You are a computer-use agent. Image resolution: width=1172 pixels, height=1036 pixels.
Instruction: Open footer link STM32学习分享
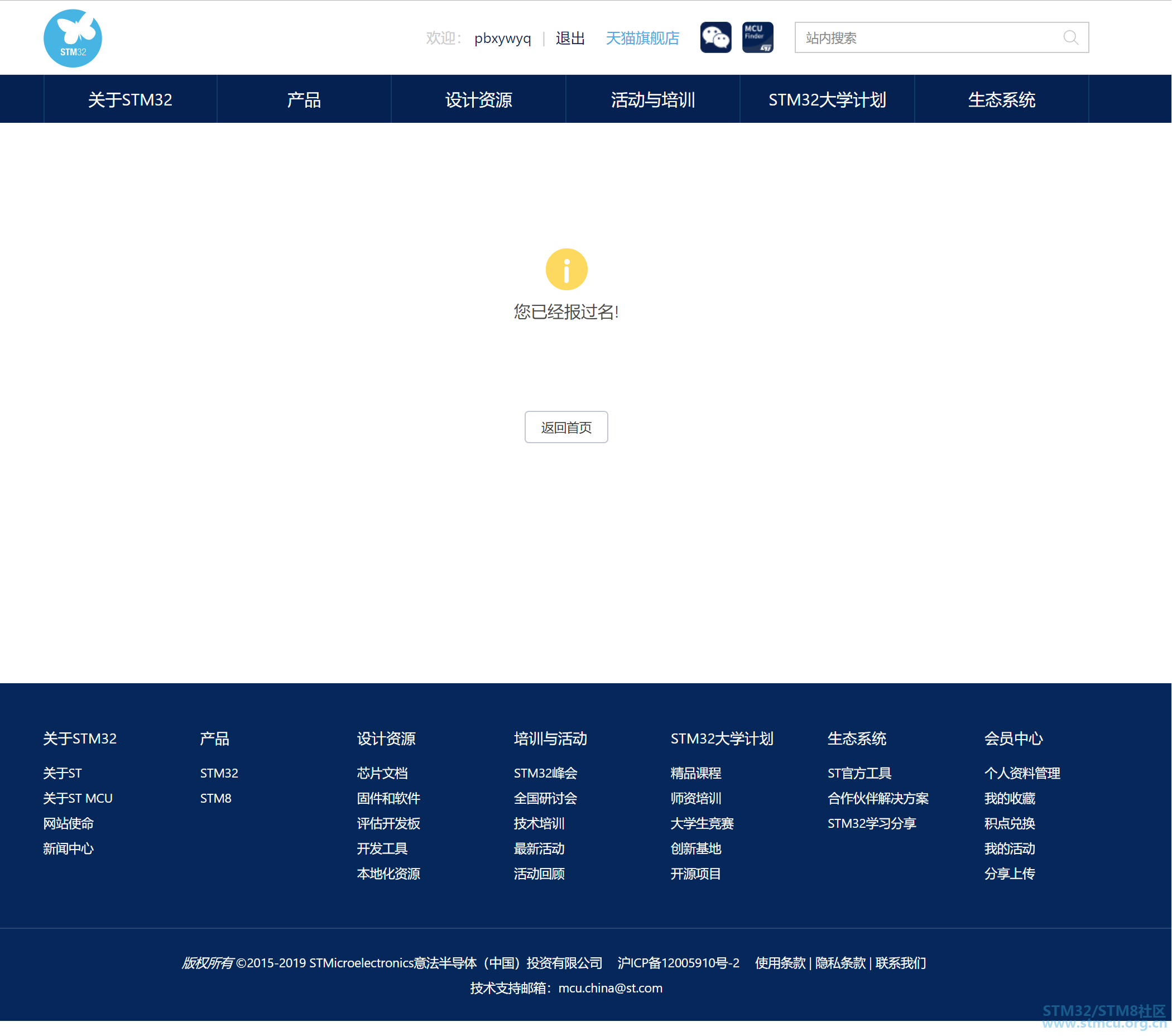click(872, 823)
